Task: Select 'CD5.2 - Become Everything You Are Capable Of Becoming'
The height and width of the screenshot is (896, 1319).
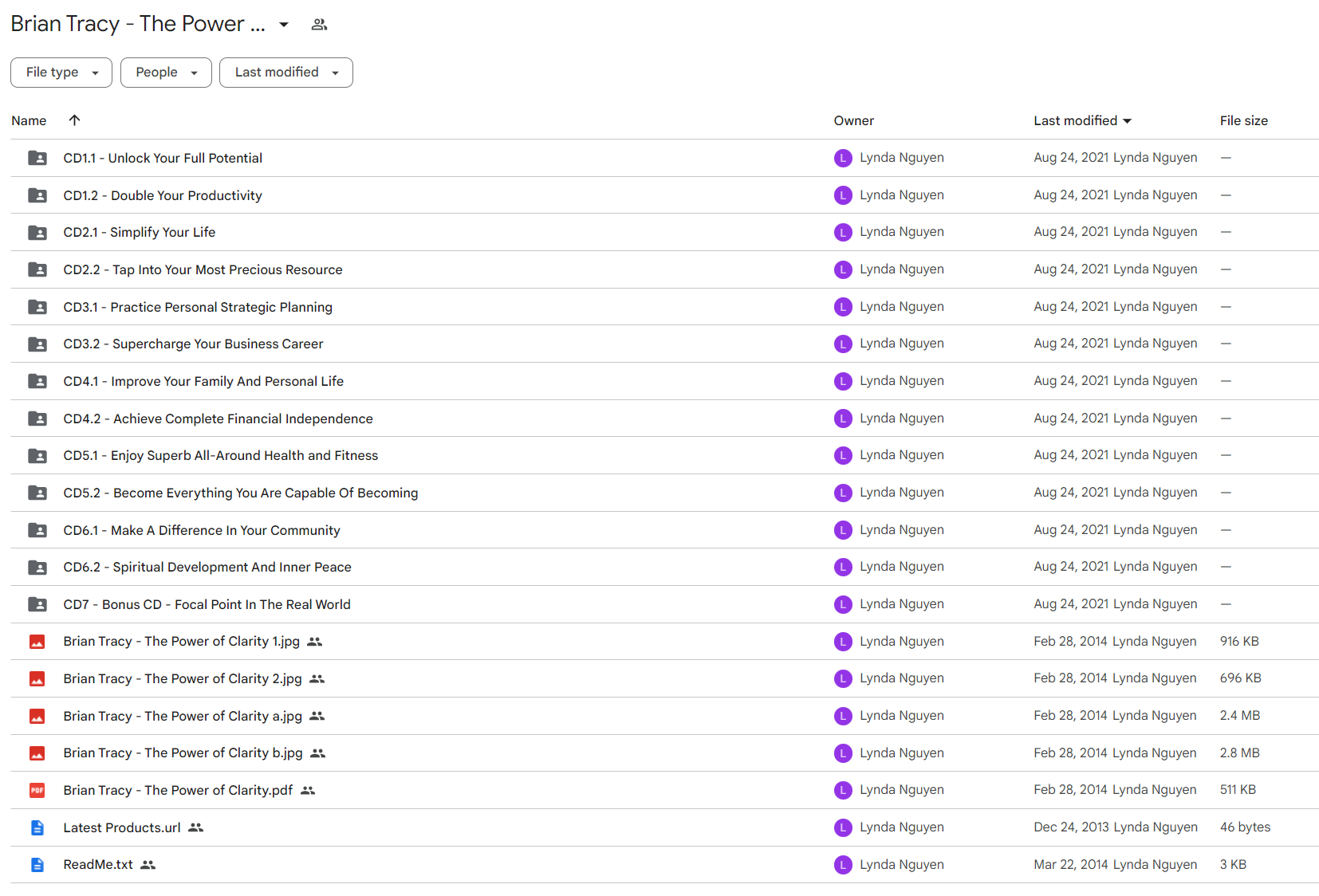Action: tap(241, 493)
